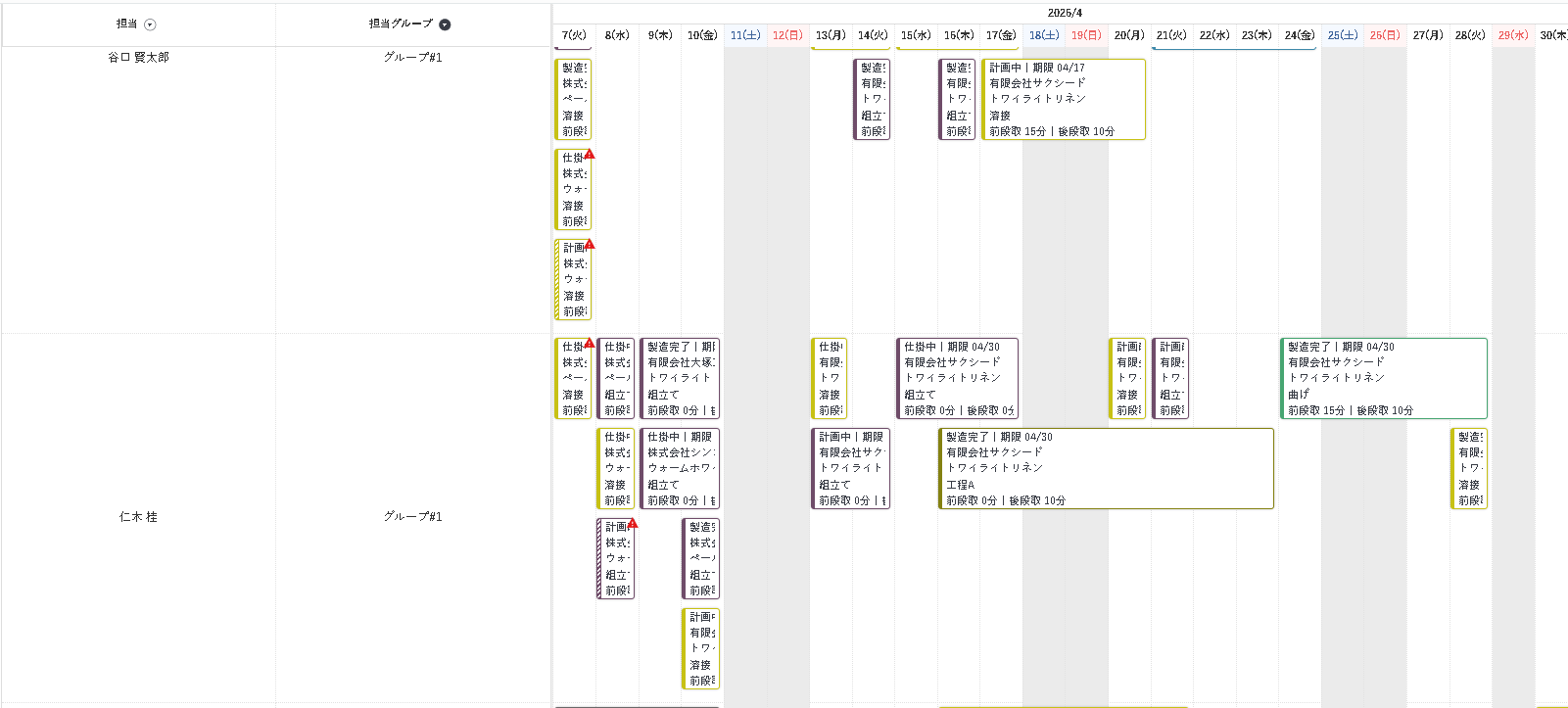
Task: Select the 有限会社大塚 製造完了 card
Action: [x=680, y=378]
